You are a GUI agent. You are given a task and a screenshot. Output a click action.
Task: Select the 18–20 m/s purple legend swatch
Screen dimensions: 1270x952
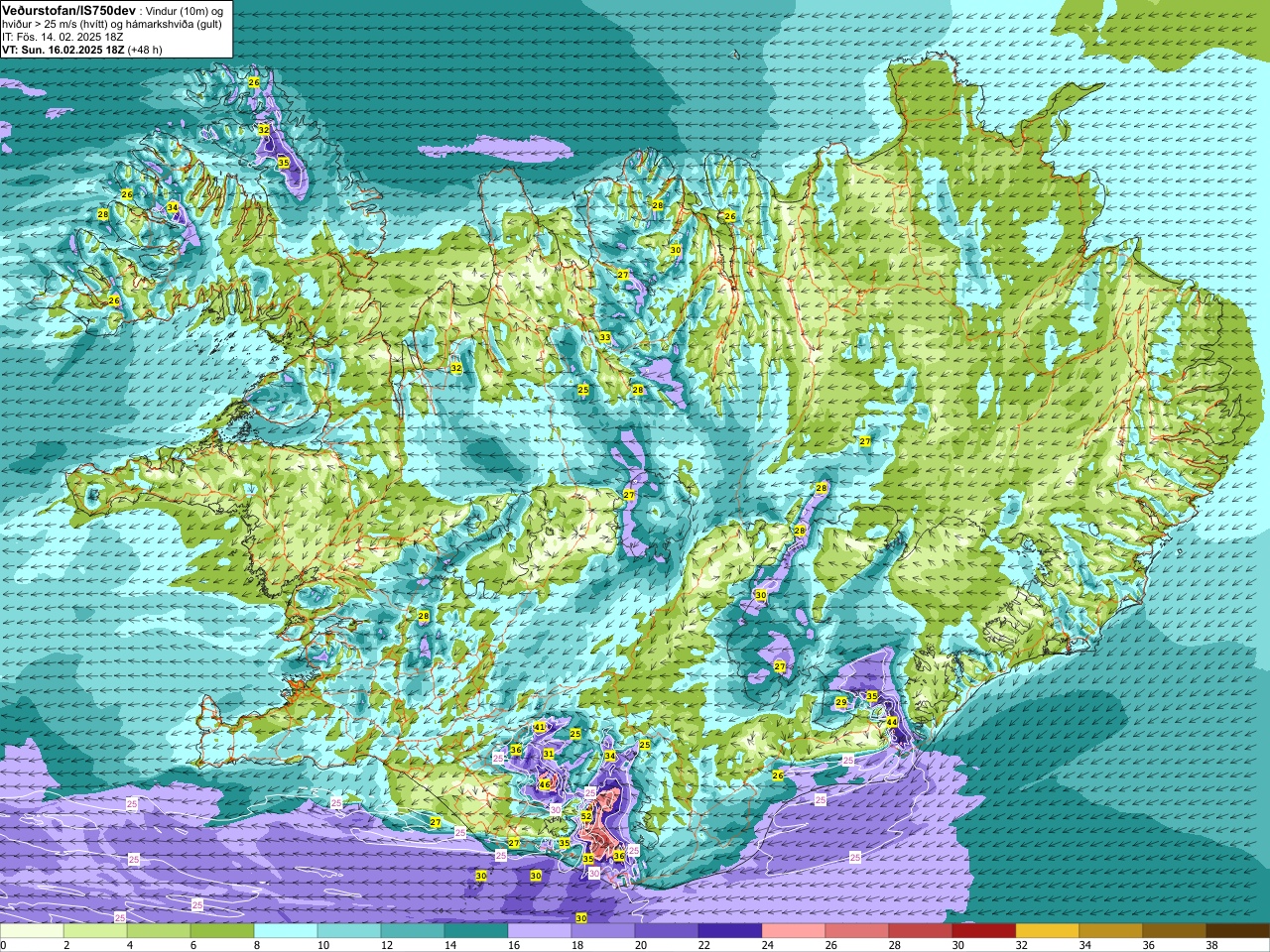pos(603,931)
